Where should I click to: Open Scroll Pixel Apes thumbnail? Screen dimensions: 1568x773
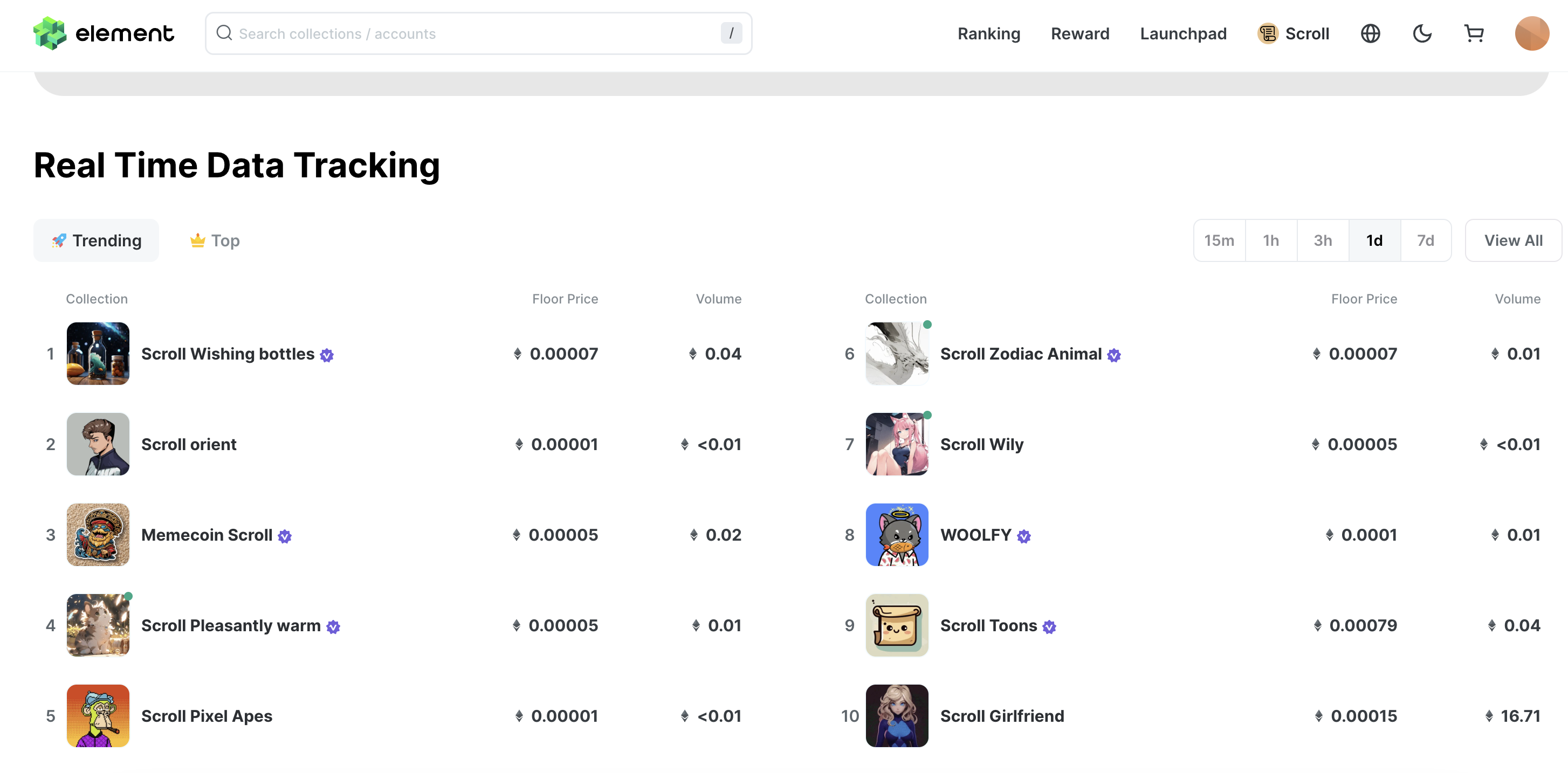point(98,716)
